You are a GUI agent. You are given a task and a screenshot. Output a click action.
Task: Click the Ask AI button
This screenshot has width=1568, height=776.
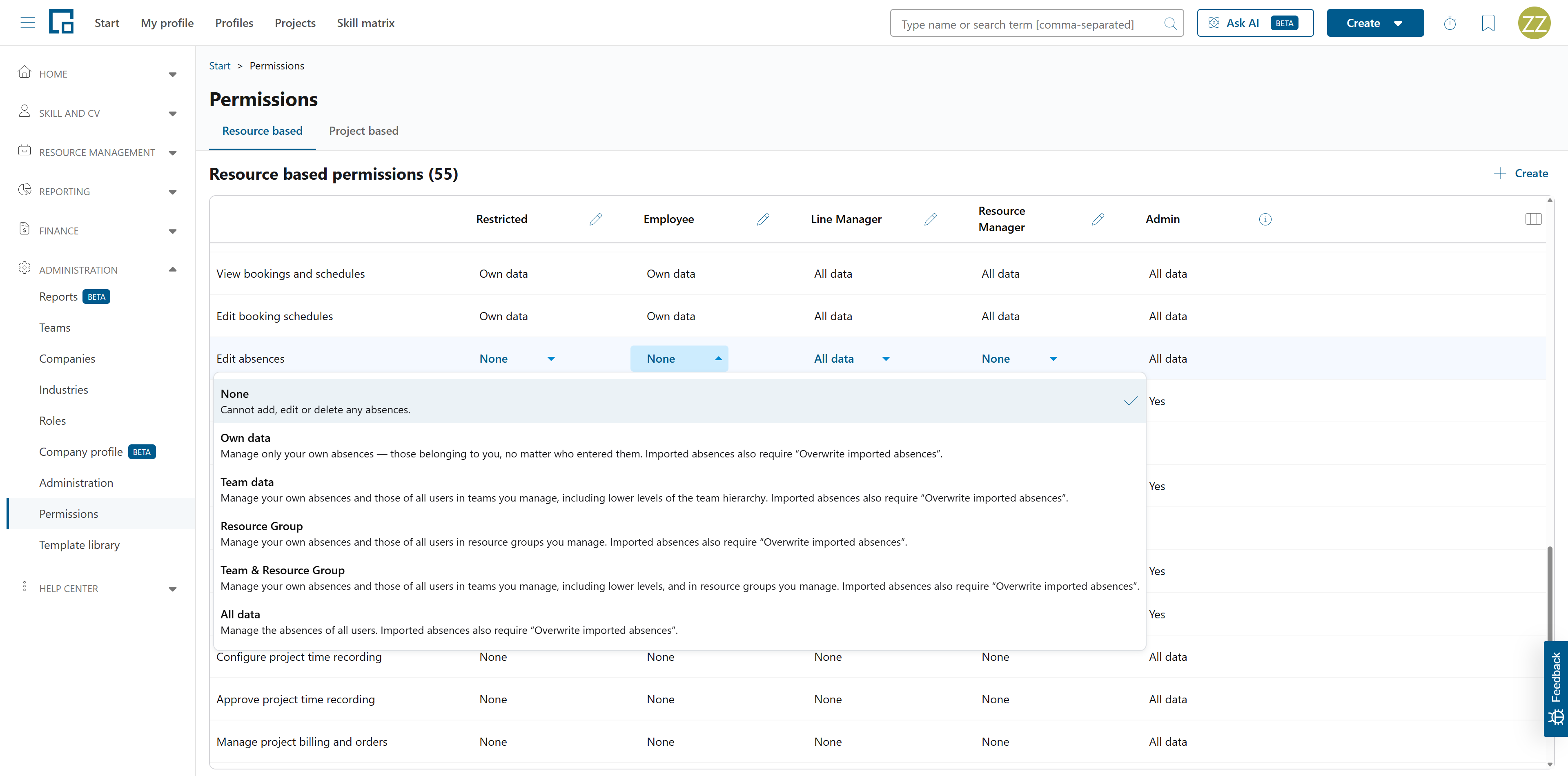(1255, 23)
